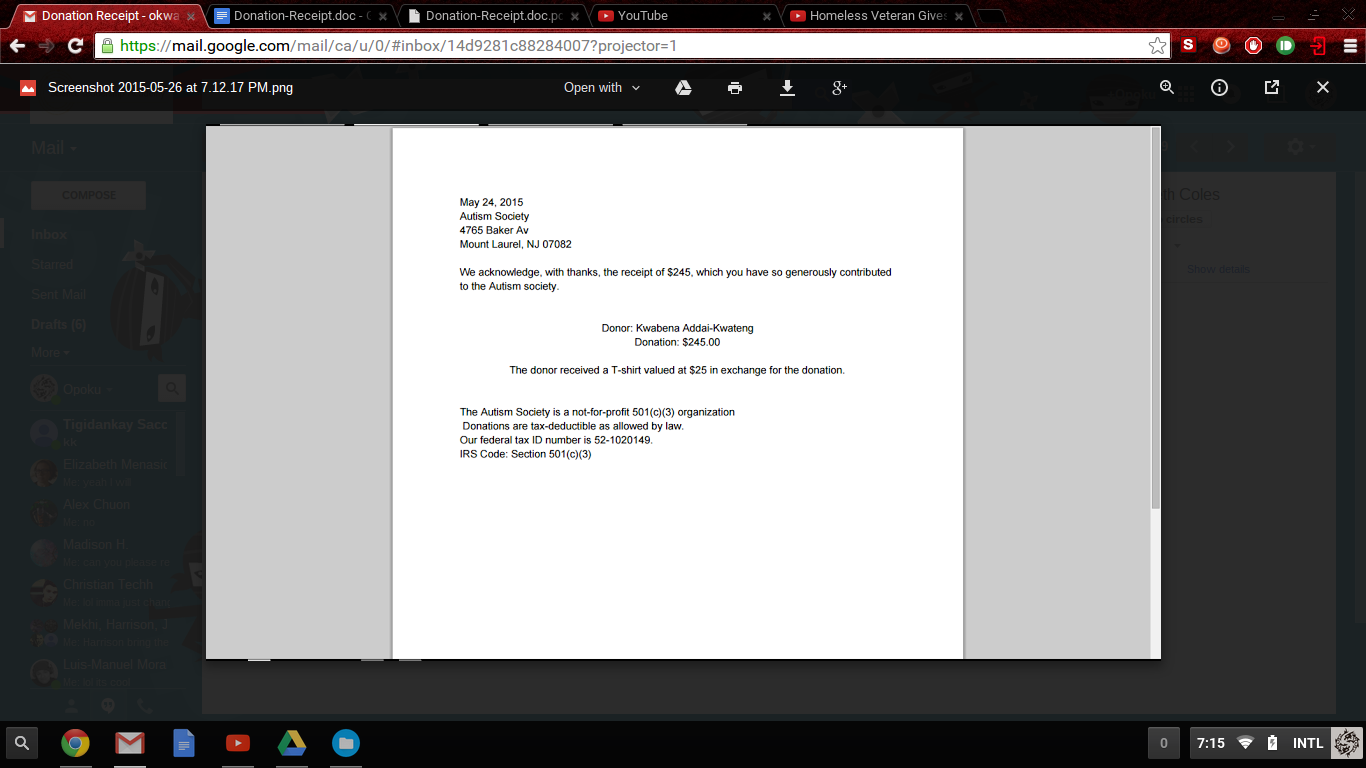The image size is (1366, 768).
Task: Open the dimmed Inbox folder link
Action: click(49, 235)
